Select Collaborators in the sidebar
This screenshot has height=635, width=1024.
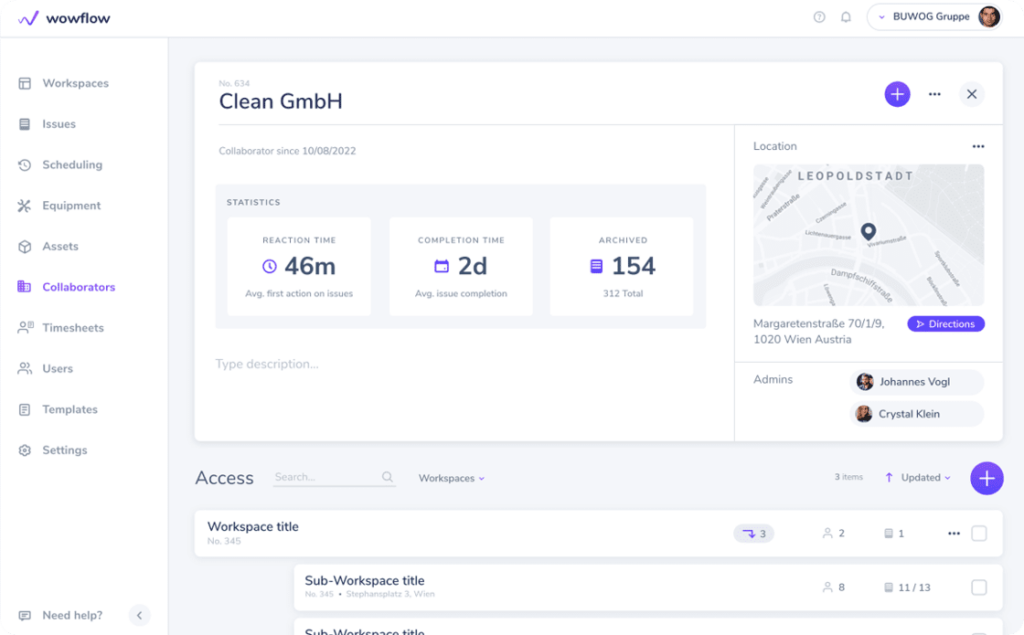(67, 287)
